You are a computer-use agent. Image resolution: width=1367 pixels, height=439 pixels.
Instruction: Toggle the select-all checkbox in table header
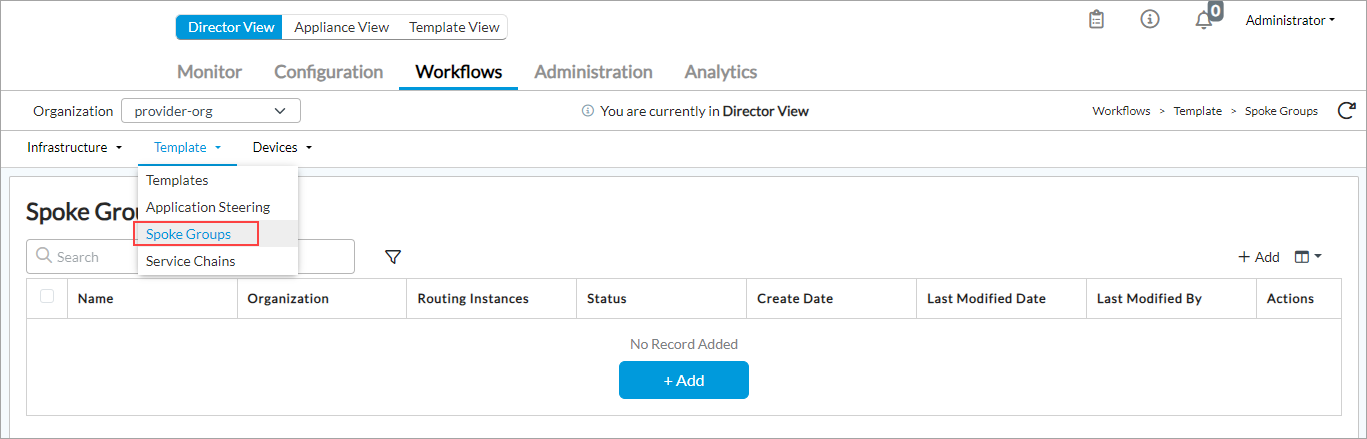(x=47, y=297)
